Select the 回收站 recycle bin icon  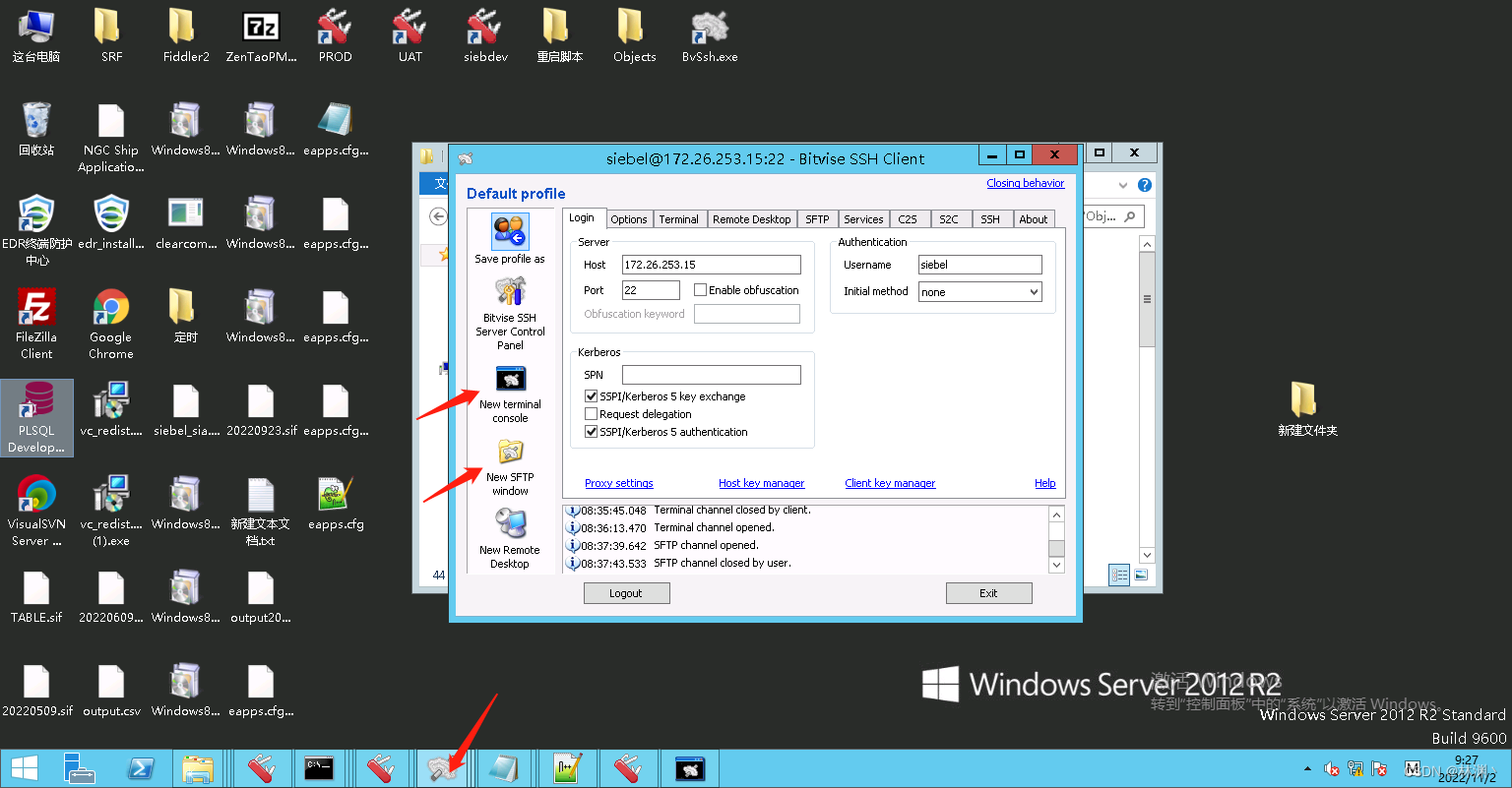36,129
